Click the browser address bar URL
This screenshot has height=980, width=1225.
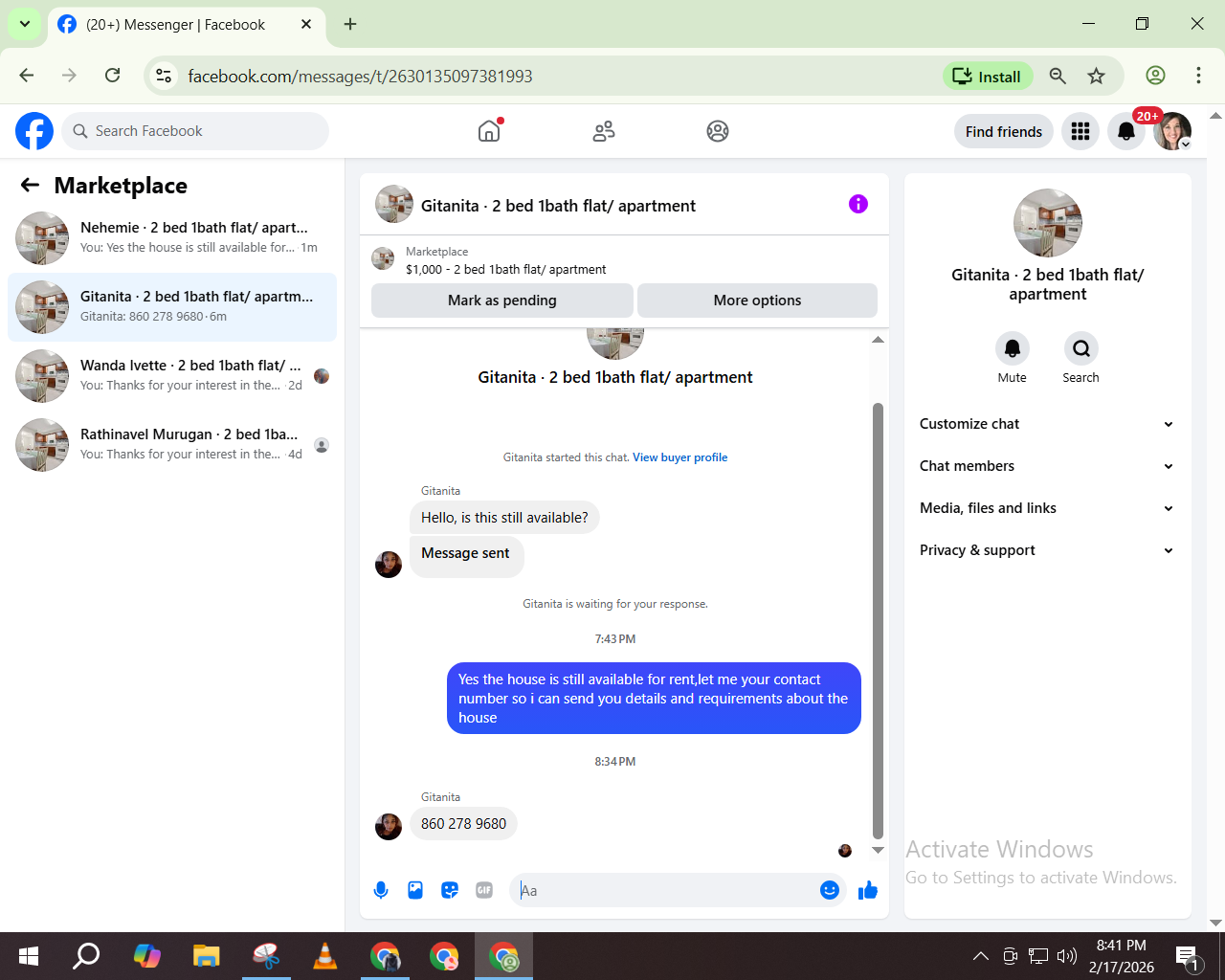360,76
